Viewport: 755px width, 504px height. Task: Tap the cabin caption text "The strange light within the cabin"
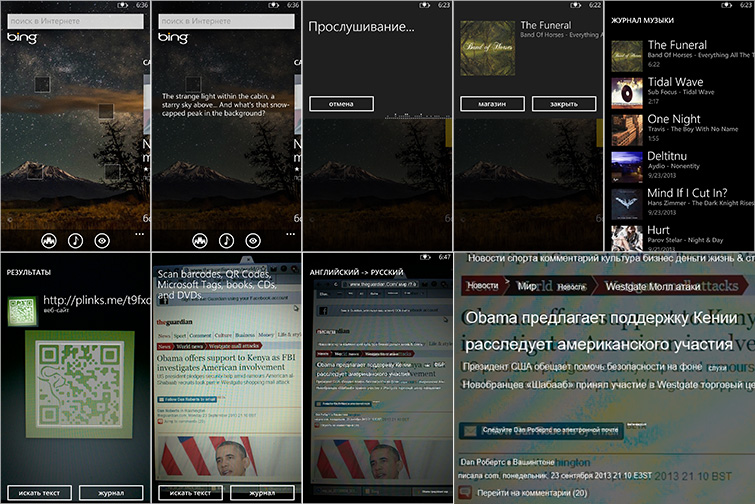(x=225, y=104)
